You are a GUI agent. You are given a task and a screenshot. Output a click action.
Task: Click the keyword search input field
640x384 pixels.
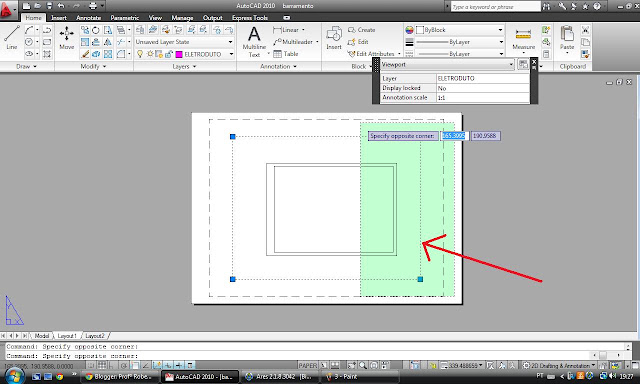(x=496, y=7)
